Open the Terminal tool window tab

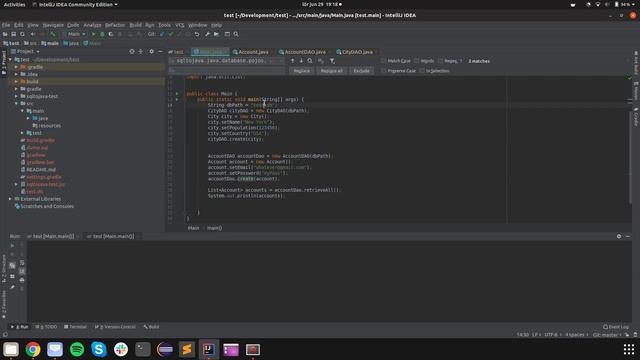click(76, 327)
